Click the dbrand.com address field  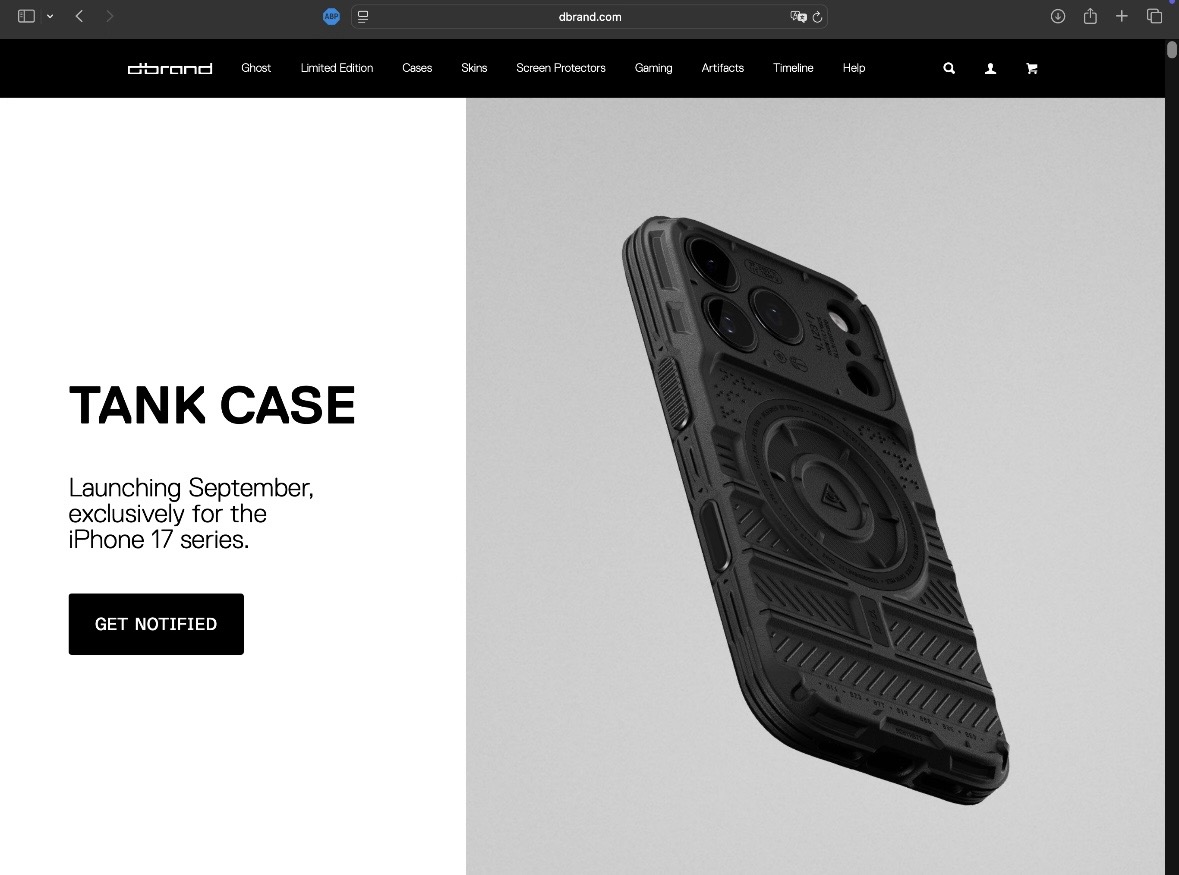[x=590, y=17]
